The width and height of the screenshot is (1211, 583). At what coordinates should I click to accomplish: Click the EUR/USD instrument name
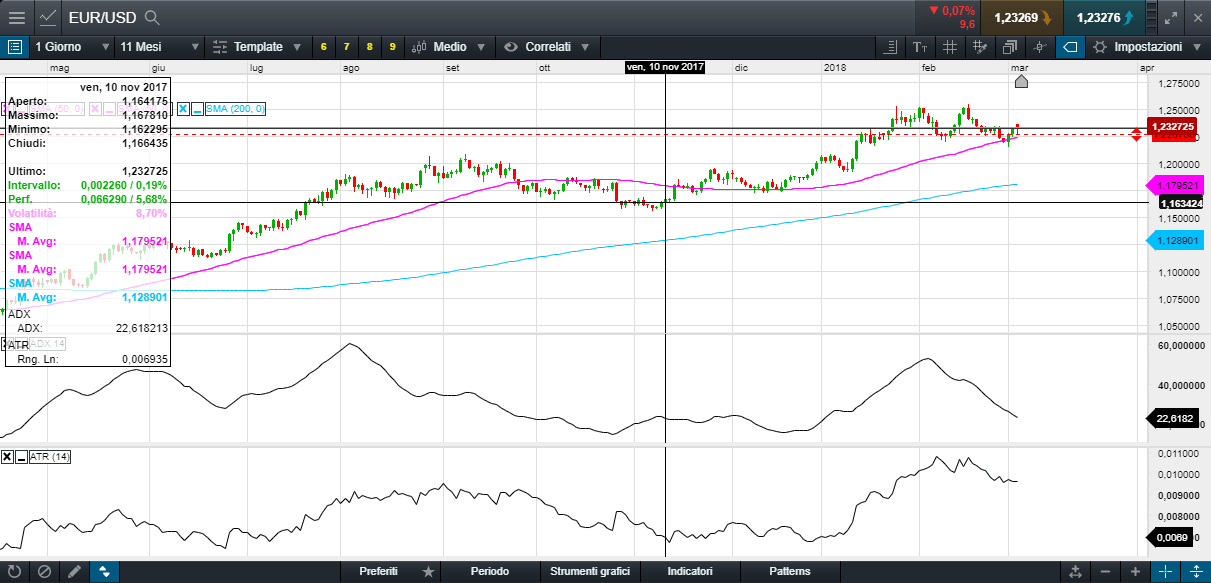tap(102, 17)
